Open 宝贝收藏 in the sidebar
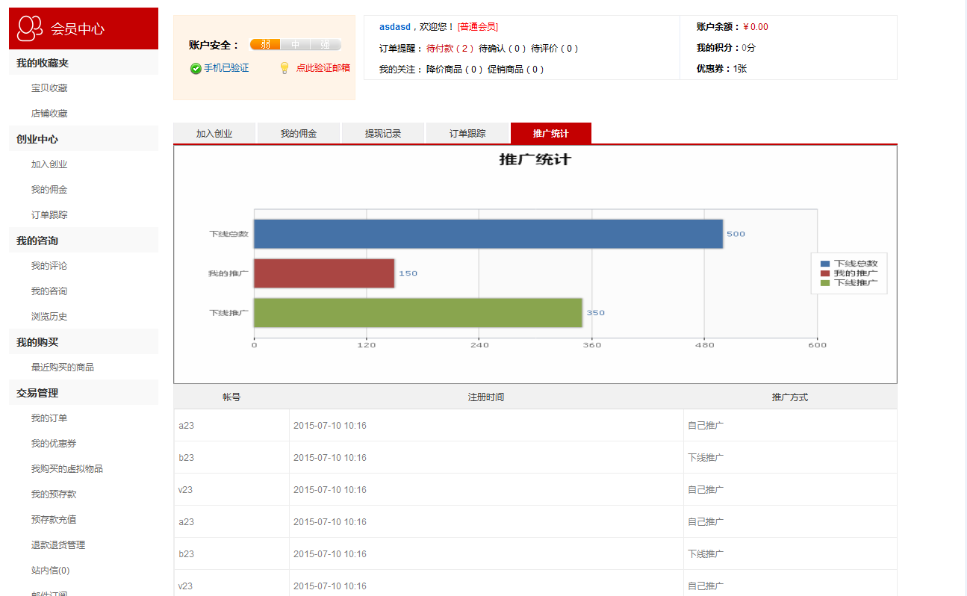Viewport: 967px width, 596px height. (49, 88)
